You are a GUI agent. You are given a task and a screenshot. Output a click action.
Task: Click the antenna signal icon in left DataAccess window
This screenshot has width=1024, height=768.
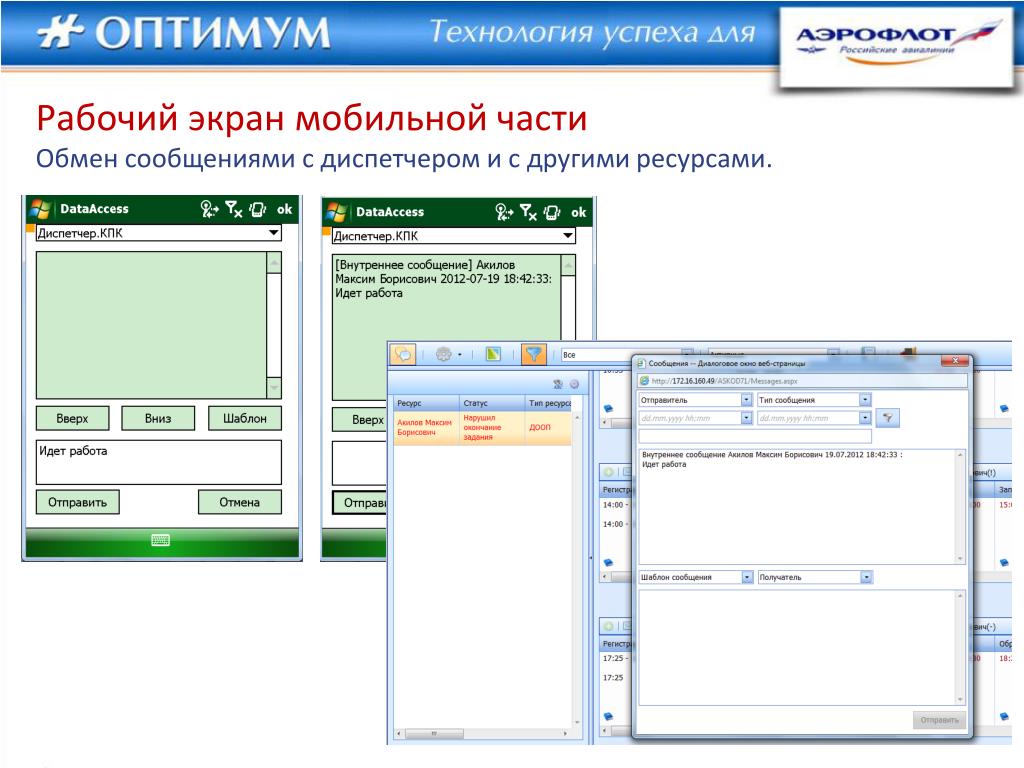234,209
